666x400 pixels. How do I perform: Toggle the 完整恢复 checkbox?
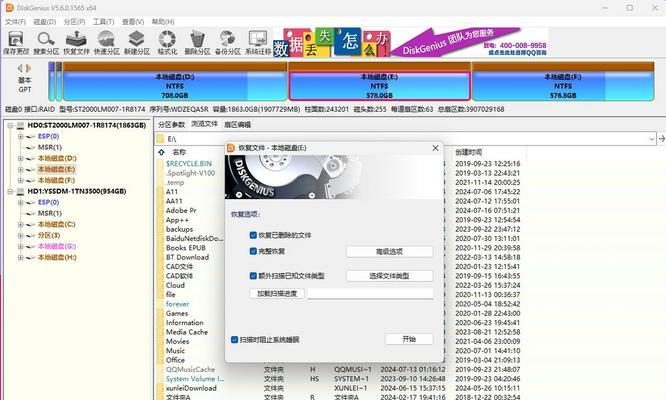253,251
